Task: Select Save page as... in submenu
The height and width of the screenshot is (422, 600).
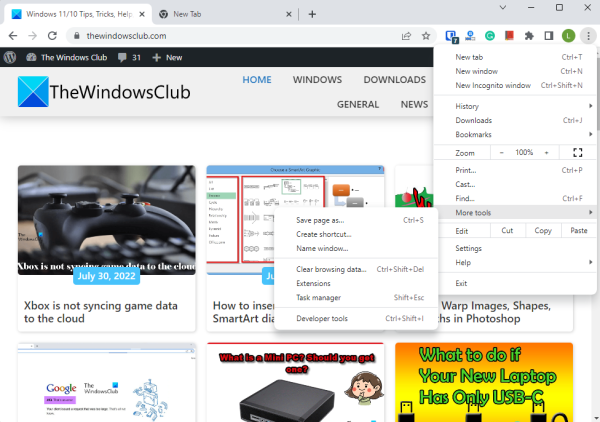Action: pos(356,220)
